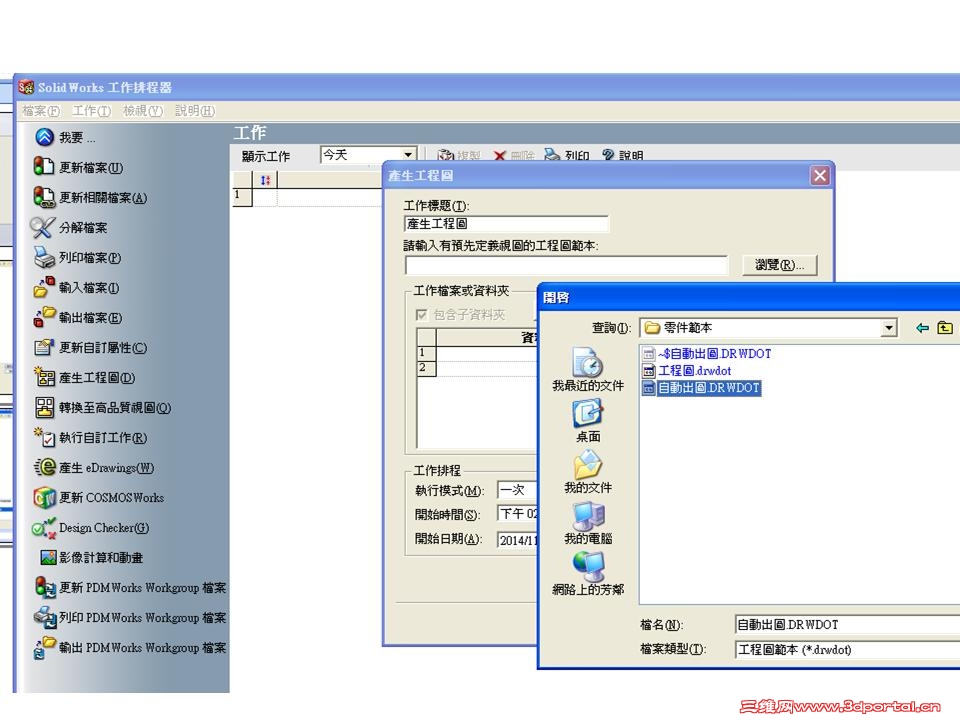Select the 產生 eDrawings(W) icon
Screen dimensions: 960x720
coord(45,467)
